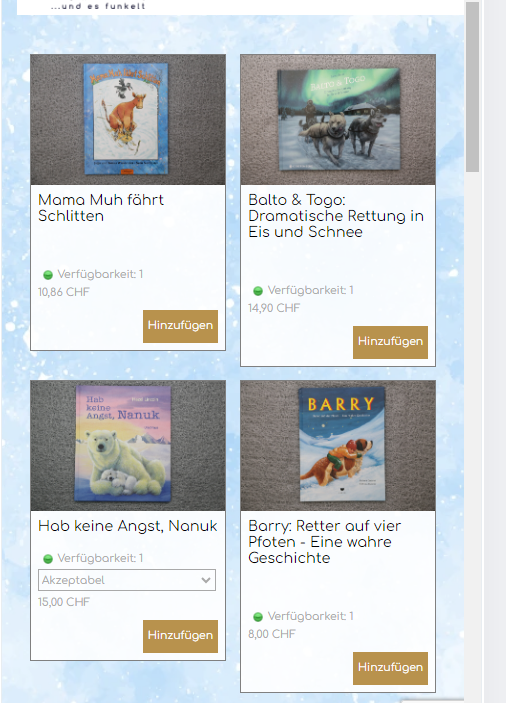Open the Hab keine Angst, Nanuk cover image
This screenshot has height=703, width=506.
(x=128, y=446)
